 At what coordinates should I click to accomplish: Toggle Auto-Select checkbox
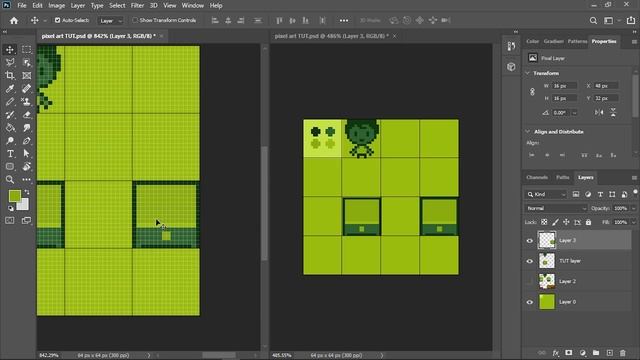(58, 20)
